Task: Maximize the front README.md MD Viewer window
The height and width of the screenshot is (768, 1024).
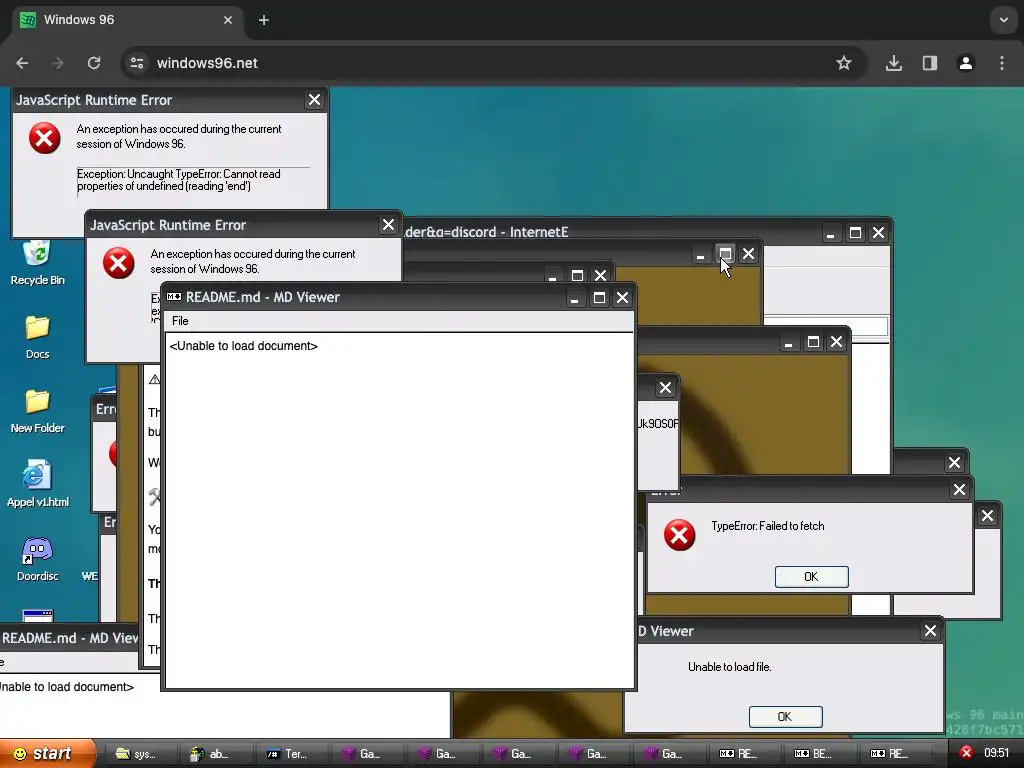Action: click(x=599, y=298)
